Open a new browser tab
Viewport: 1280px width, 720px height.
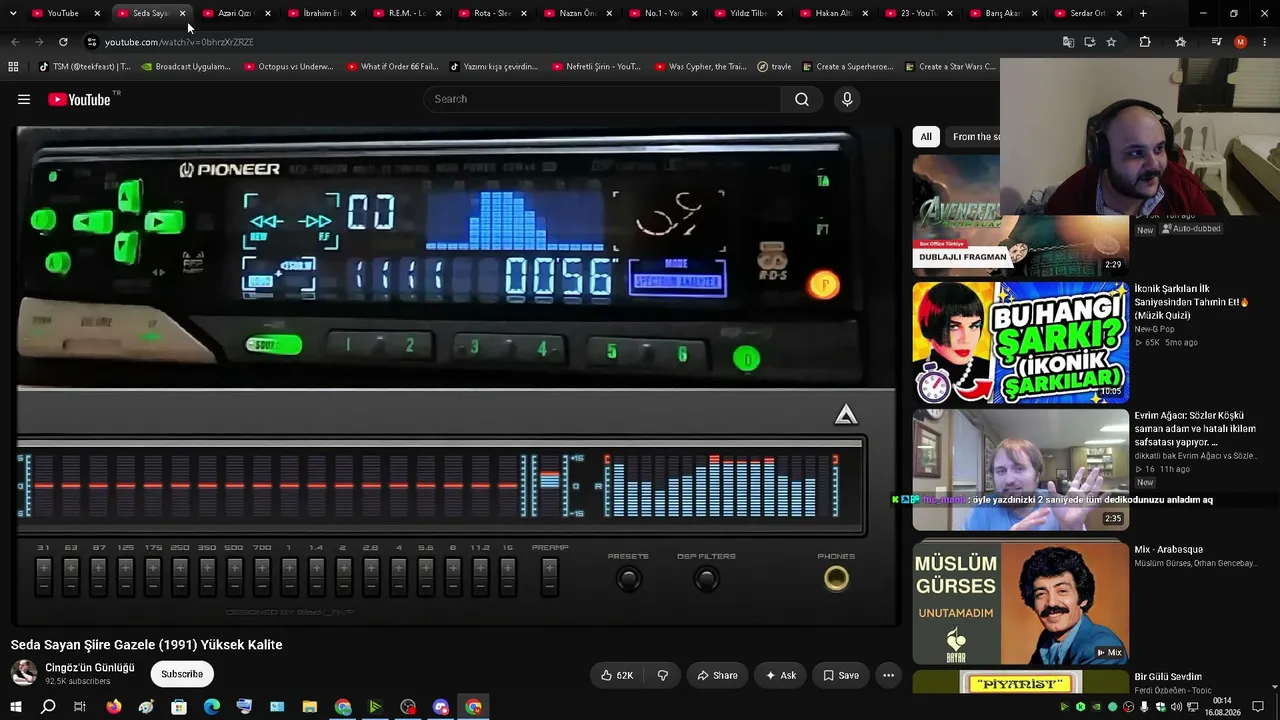click(x=1143, y=13)
